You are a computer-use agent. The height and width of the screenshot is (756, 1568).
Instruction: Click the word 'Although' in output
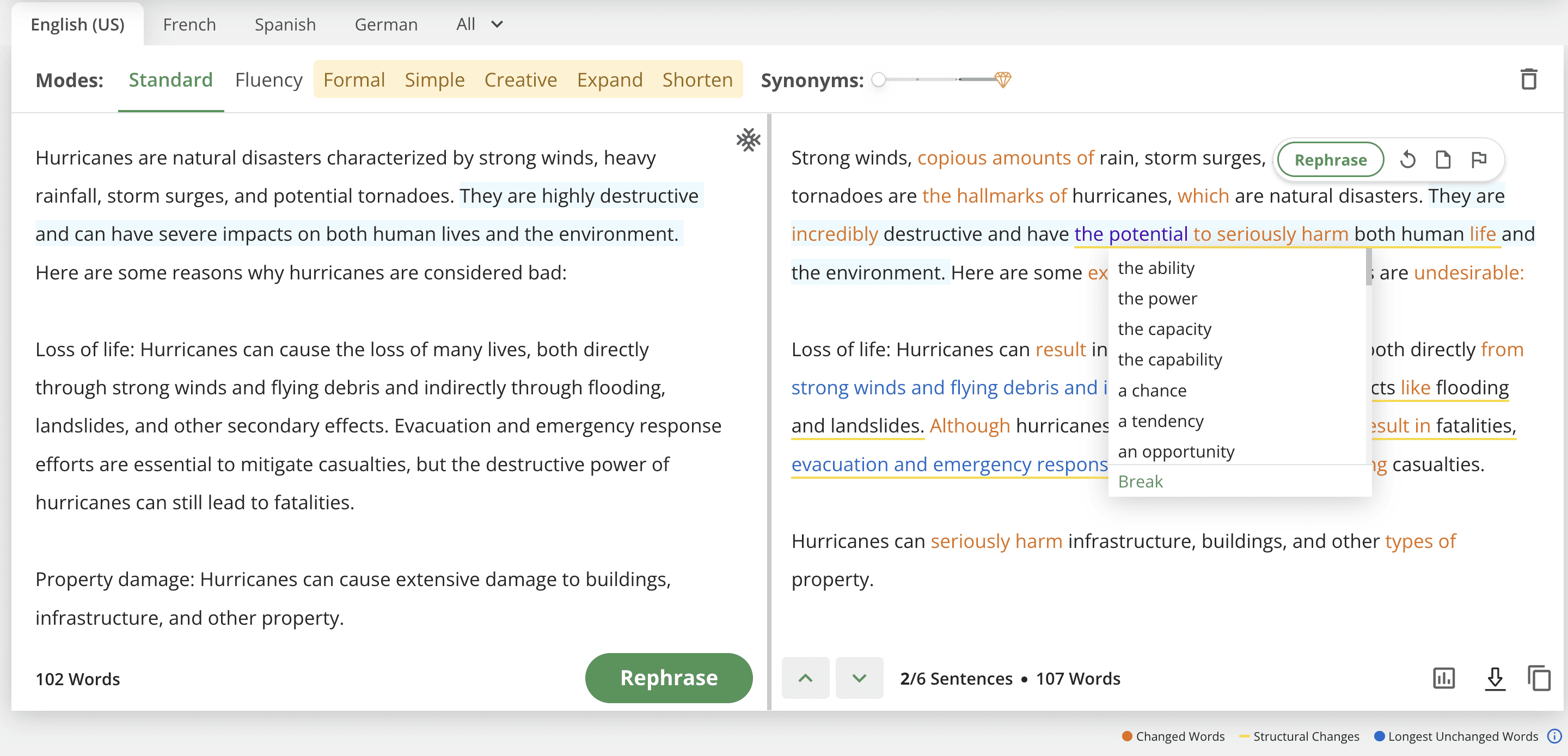coord(969,426)
